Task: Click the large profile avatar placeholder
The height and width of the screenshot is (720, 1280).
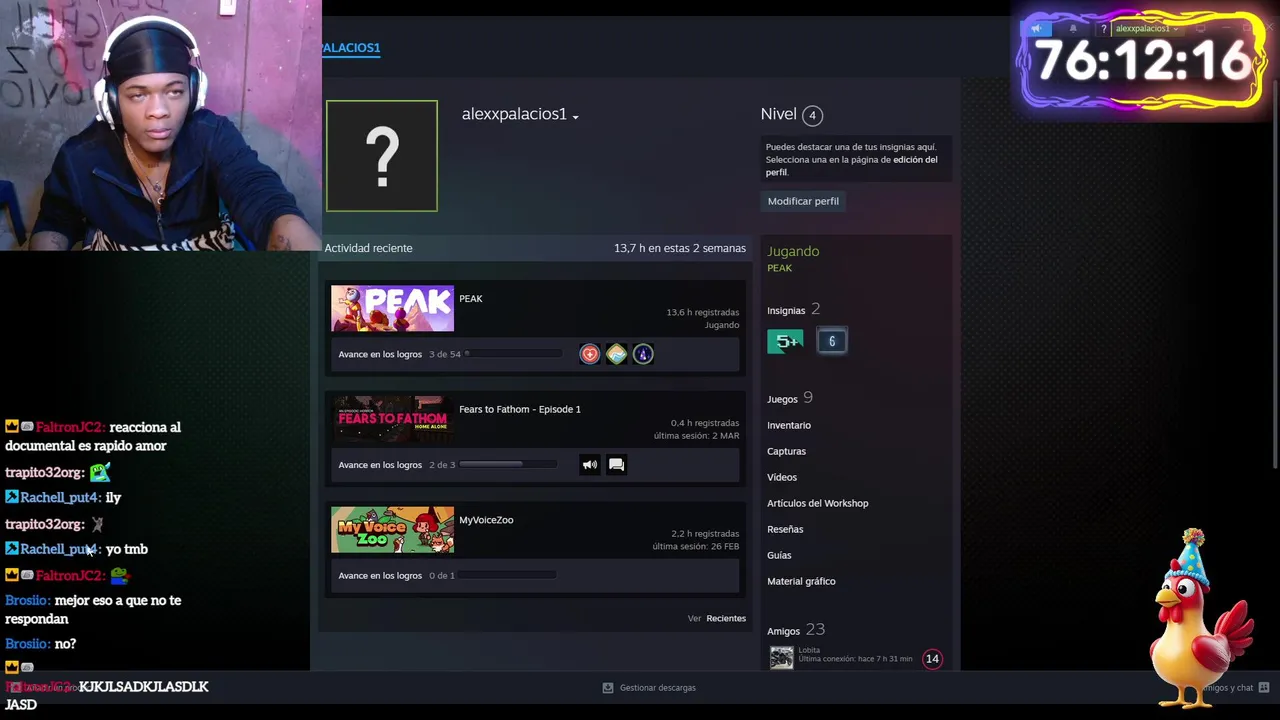Action: (x=382, y=156)
